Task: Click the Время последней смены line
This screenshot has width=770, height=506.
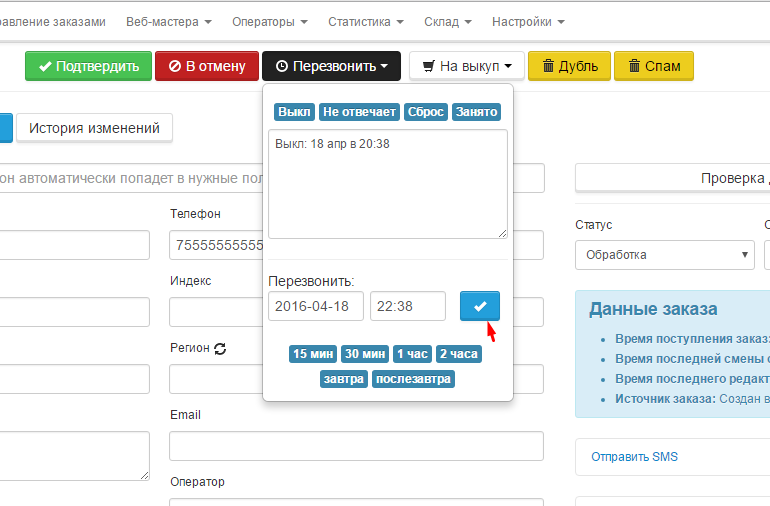Action: 692,359
